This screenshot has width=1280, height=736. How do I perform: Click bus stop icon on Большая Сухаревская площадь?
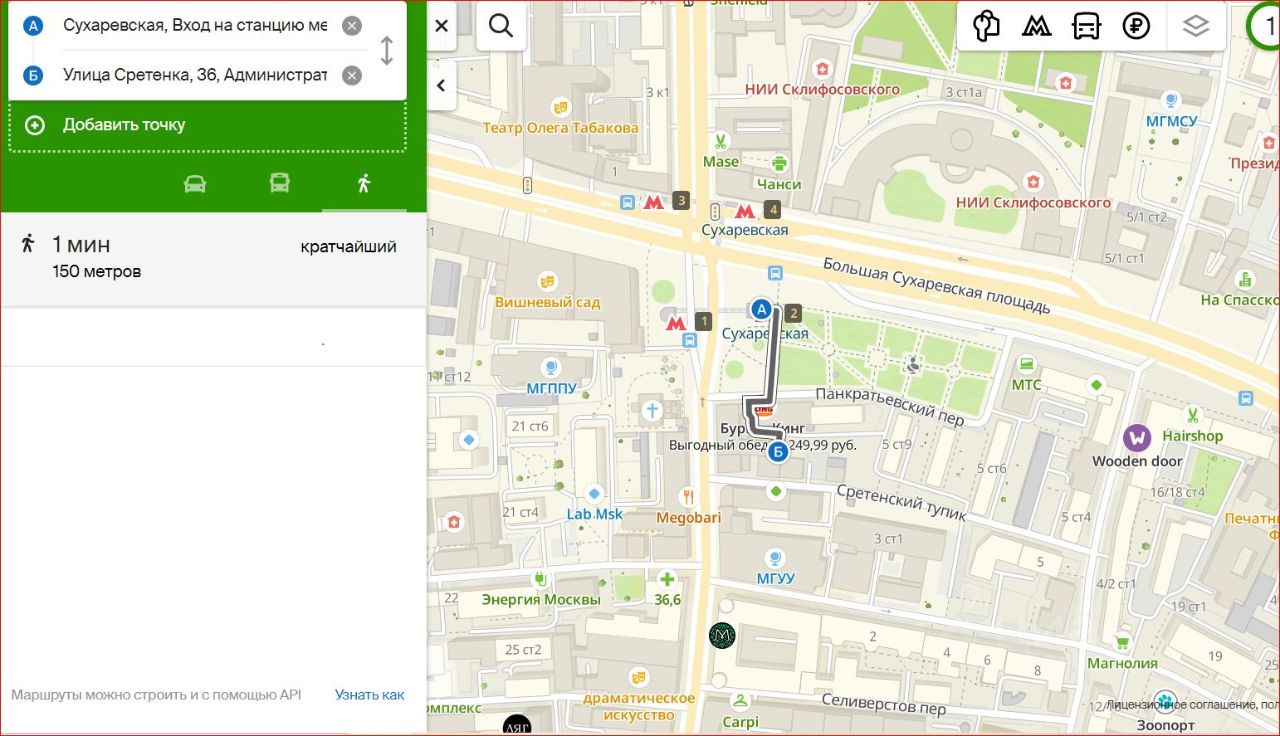point(775,272)
